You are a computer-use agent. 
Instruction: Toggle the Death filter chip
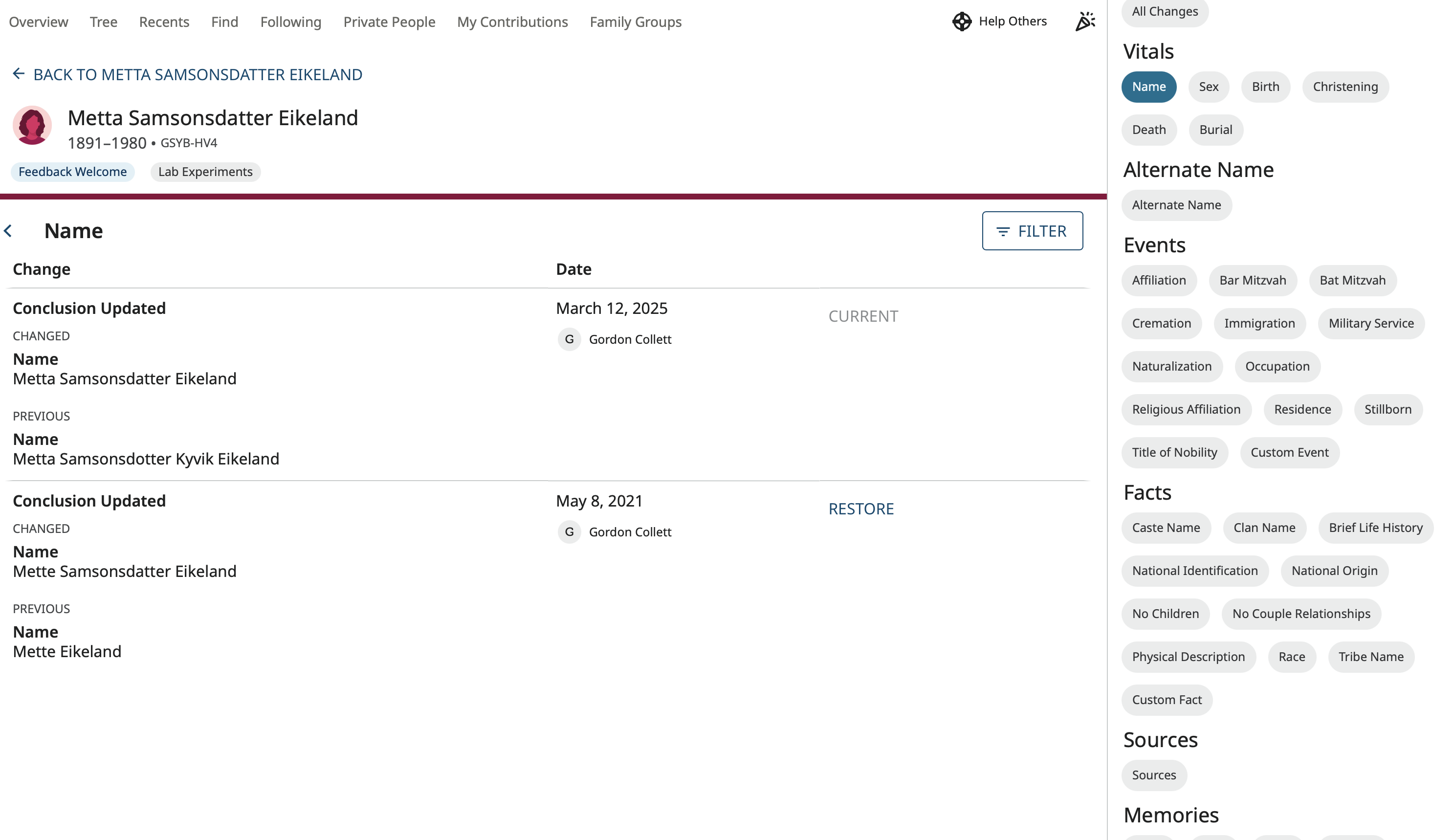[x=1148, y=130]
